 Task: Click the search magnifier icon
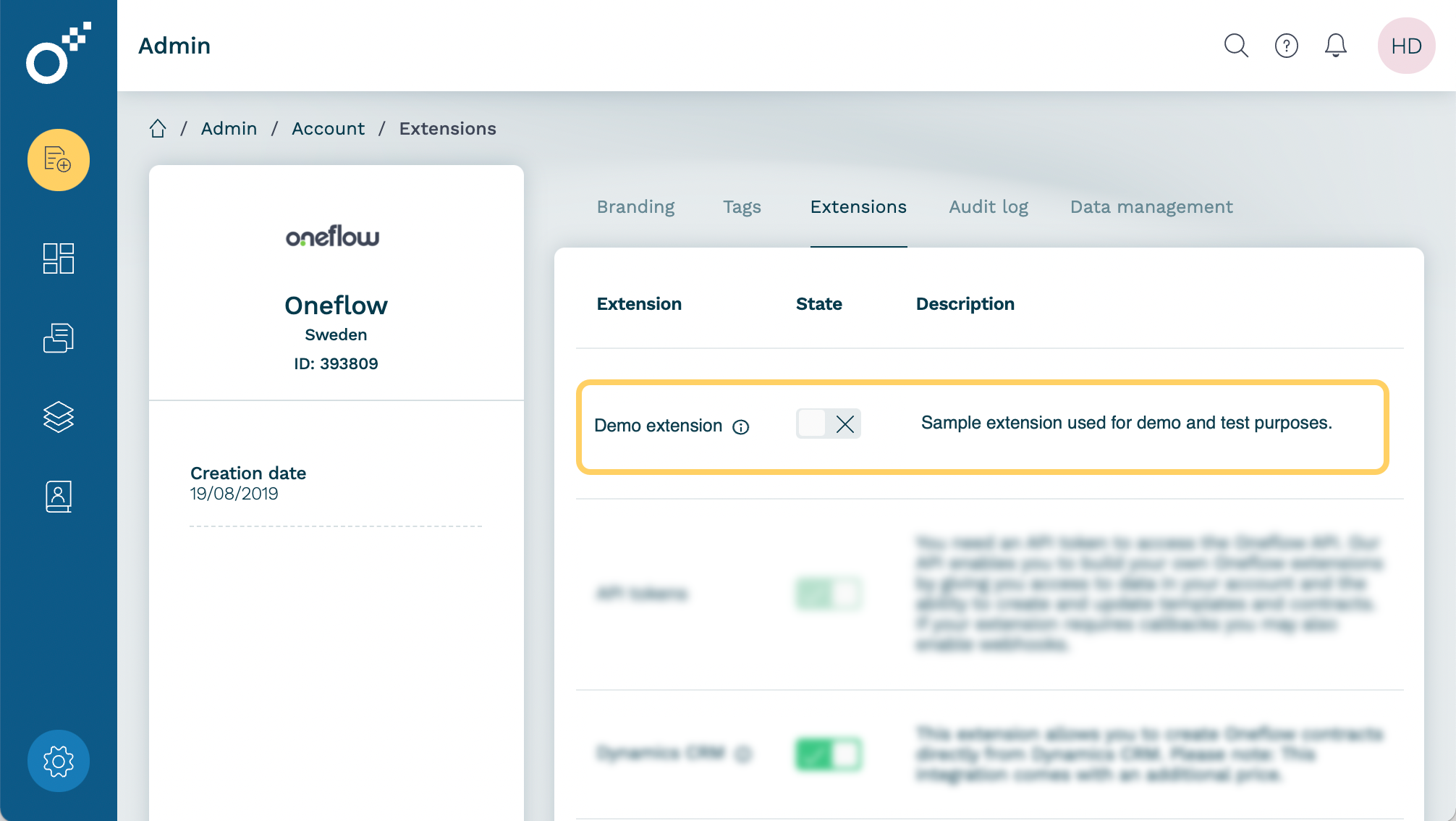click(1236, 46)
